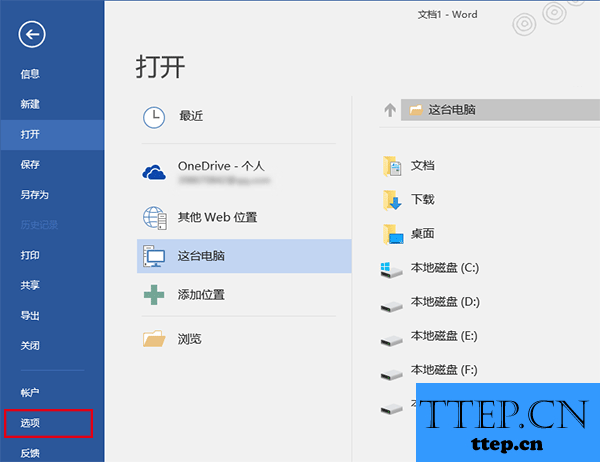The height and width of the screenshot is (462, 600).
Task: Click the 本地磁盘 (E:) drive icon
Action: 391,340
